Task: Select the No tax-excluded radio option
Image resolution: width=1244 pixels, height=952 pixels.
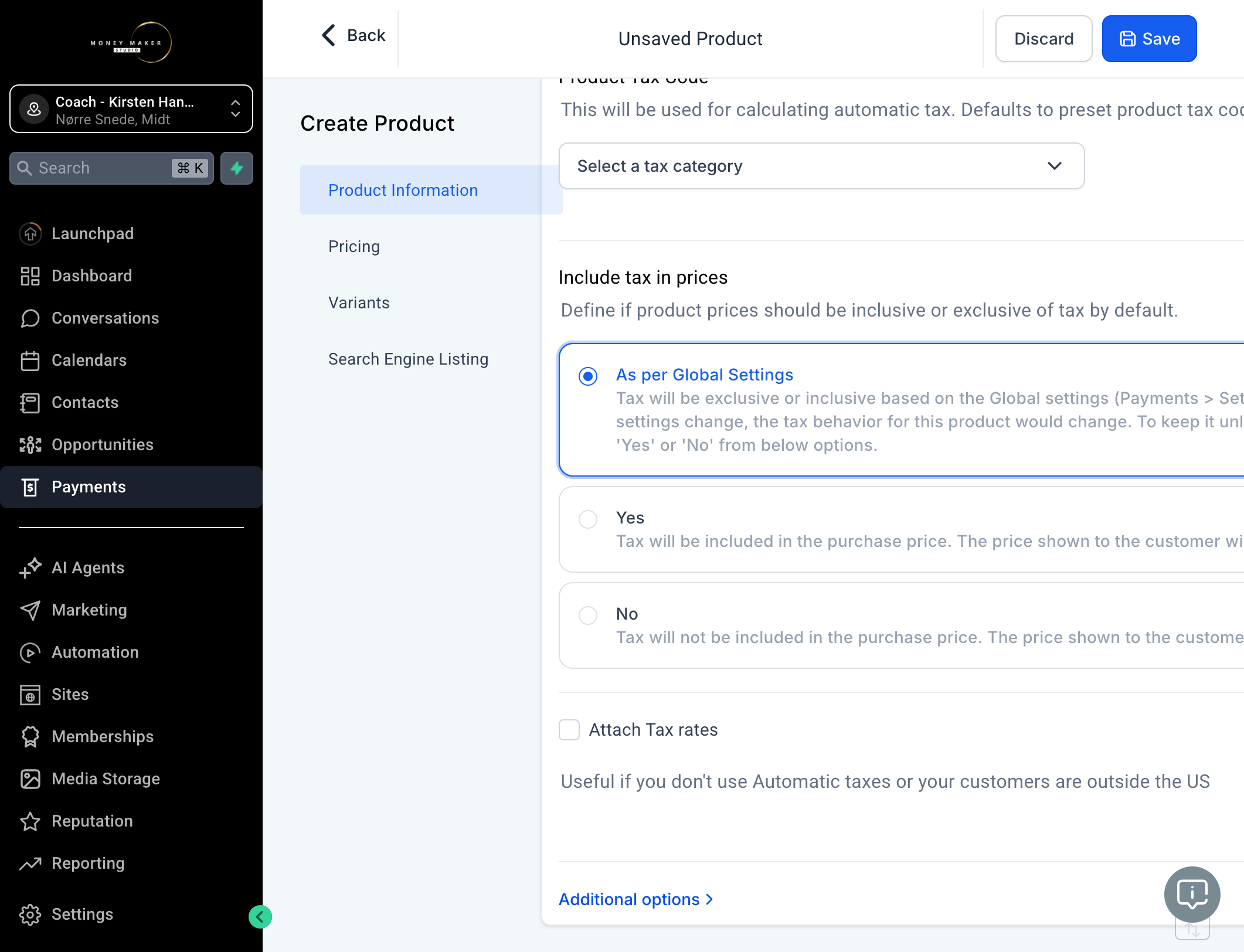Action: click(588, 615)
